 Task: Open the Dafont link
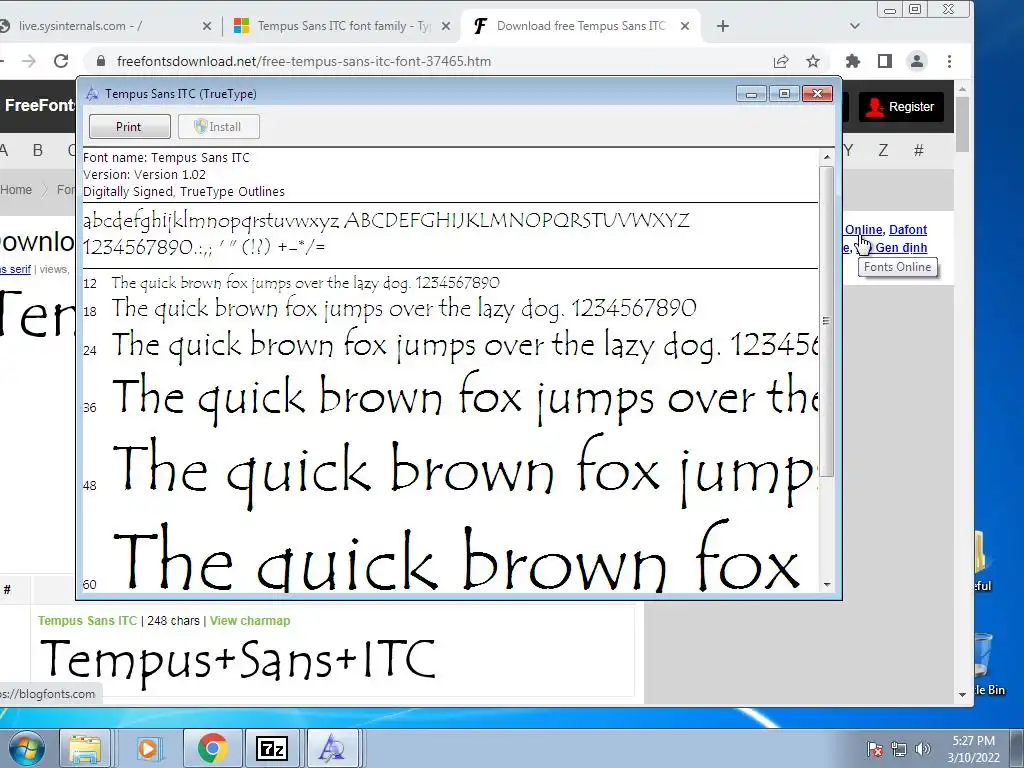click(908, 230)
